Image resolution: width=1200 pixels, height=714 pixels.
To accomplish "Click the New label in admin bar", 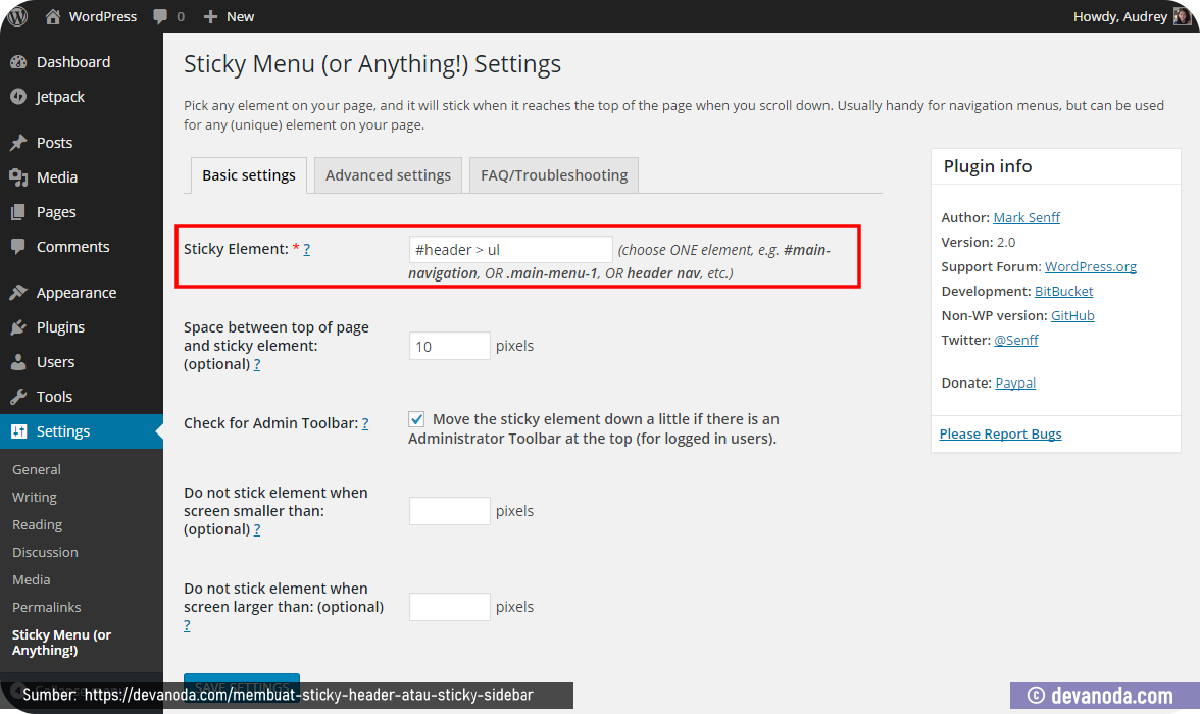I will pyautogui.click(x=240, y=16).
